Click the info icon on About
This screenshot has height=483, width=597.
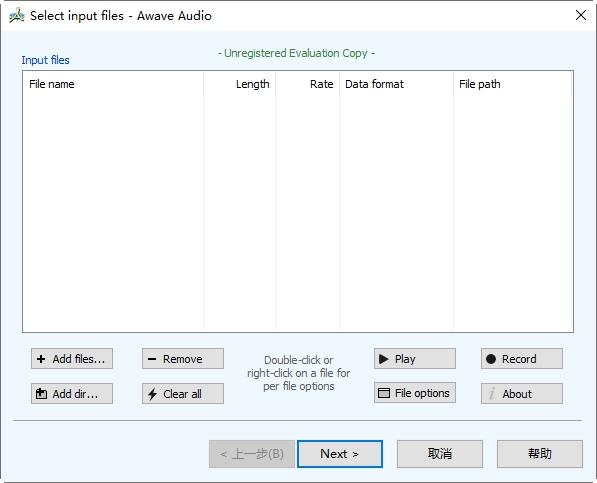click(492, 393)
